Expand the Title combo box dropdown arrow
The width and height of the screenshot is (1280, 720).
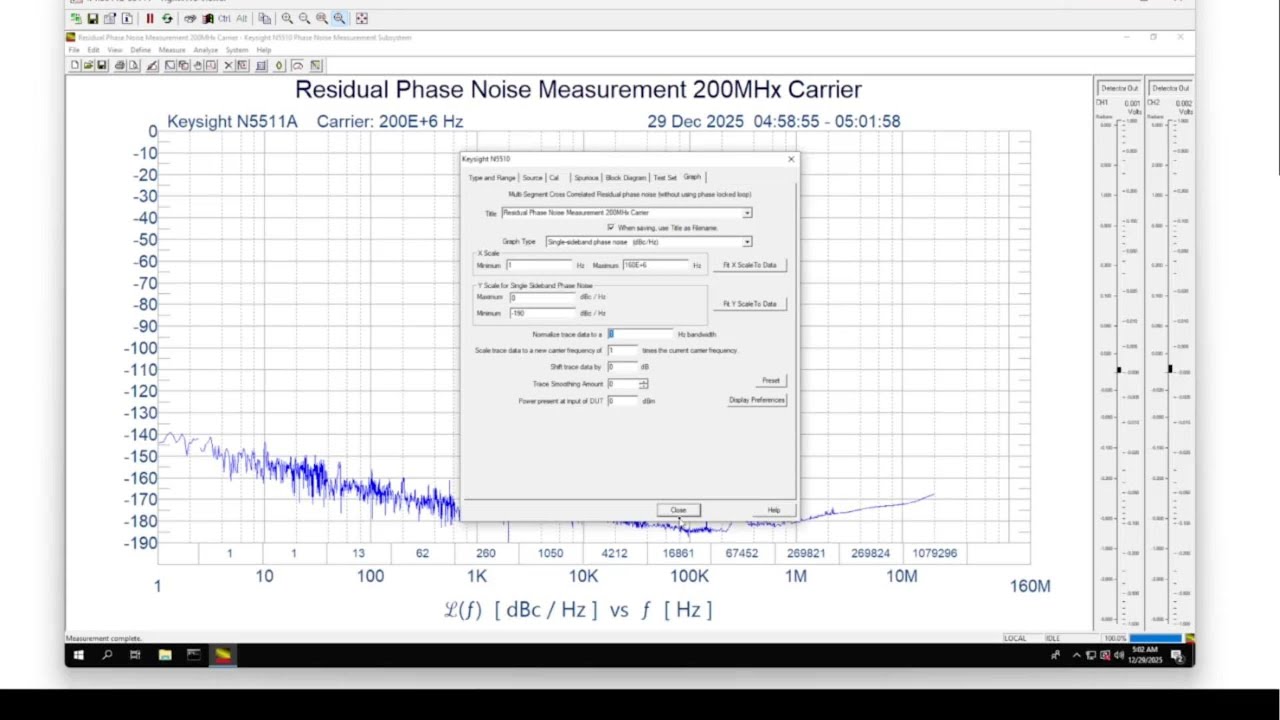pos(746,213)
